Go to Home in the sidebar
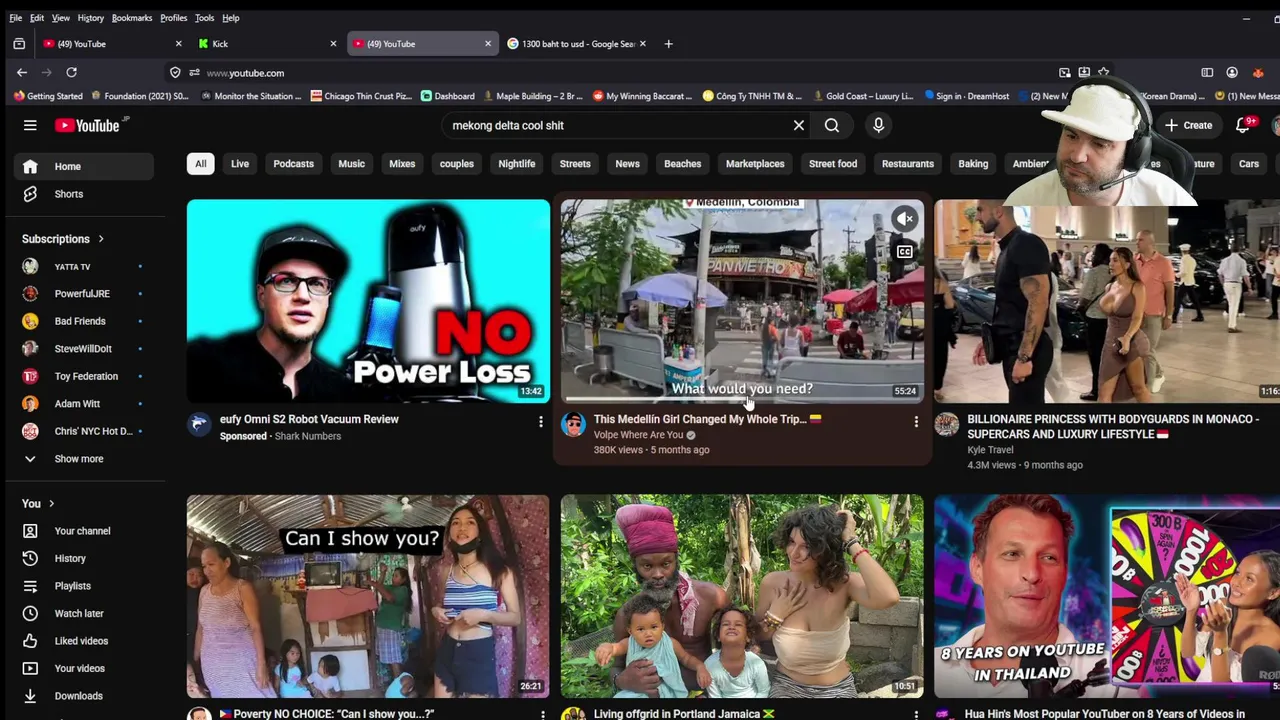Viewport: 1280px width, 720px height. 83,166
